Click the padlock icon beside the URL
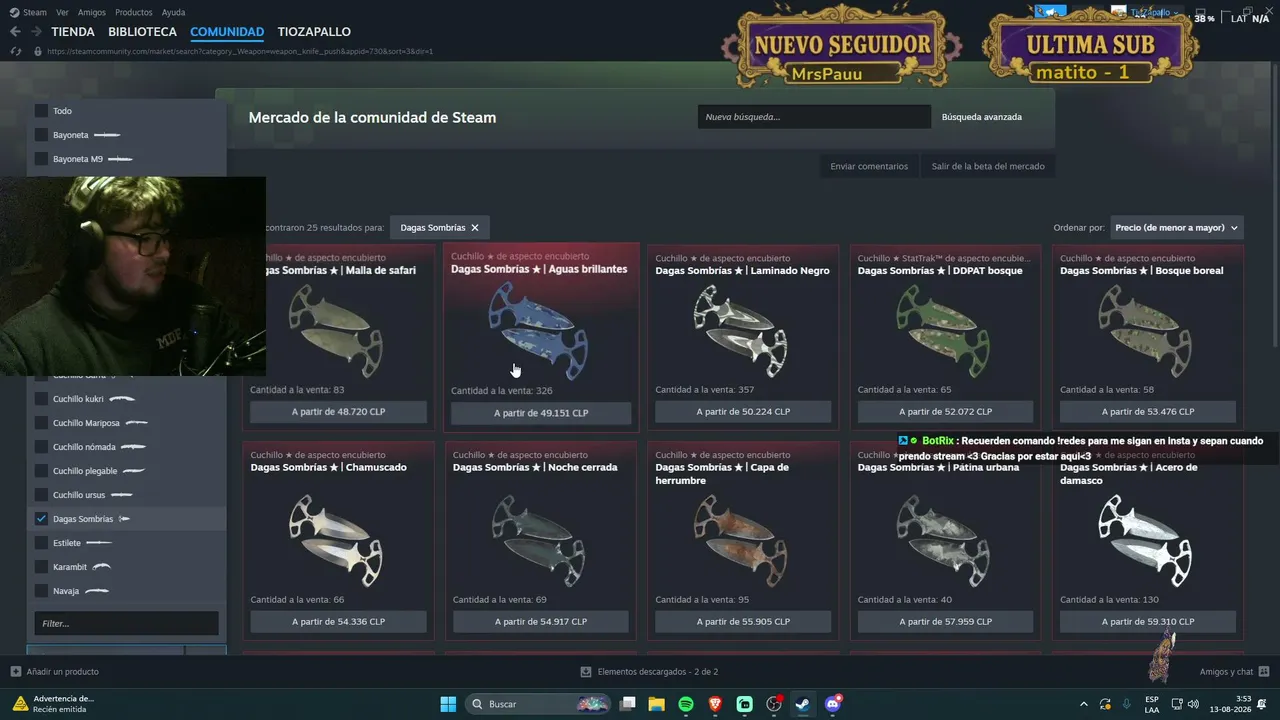This screenshot has height=720, width=1280. (38, 51)
